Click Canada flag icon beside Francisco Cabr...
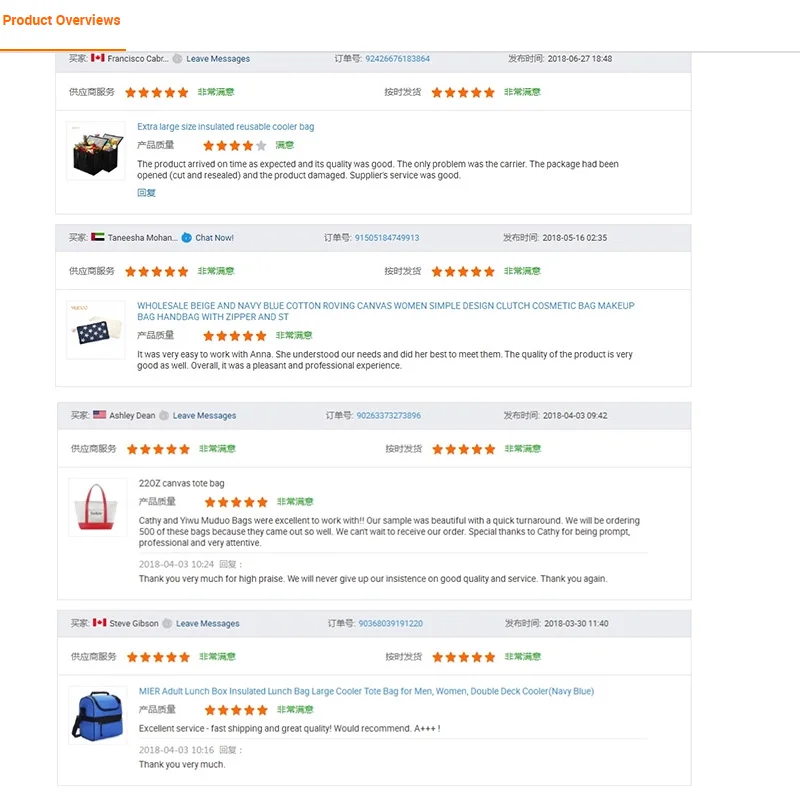Image resolution: width=800 pixels, height=800 pixels. [x=98, y=59]
